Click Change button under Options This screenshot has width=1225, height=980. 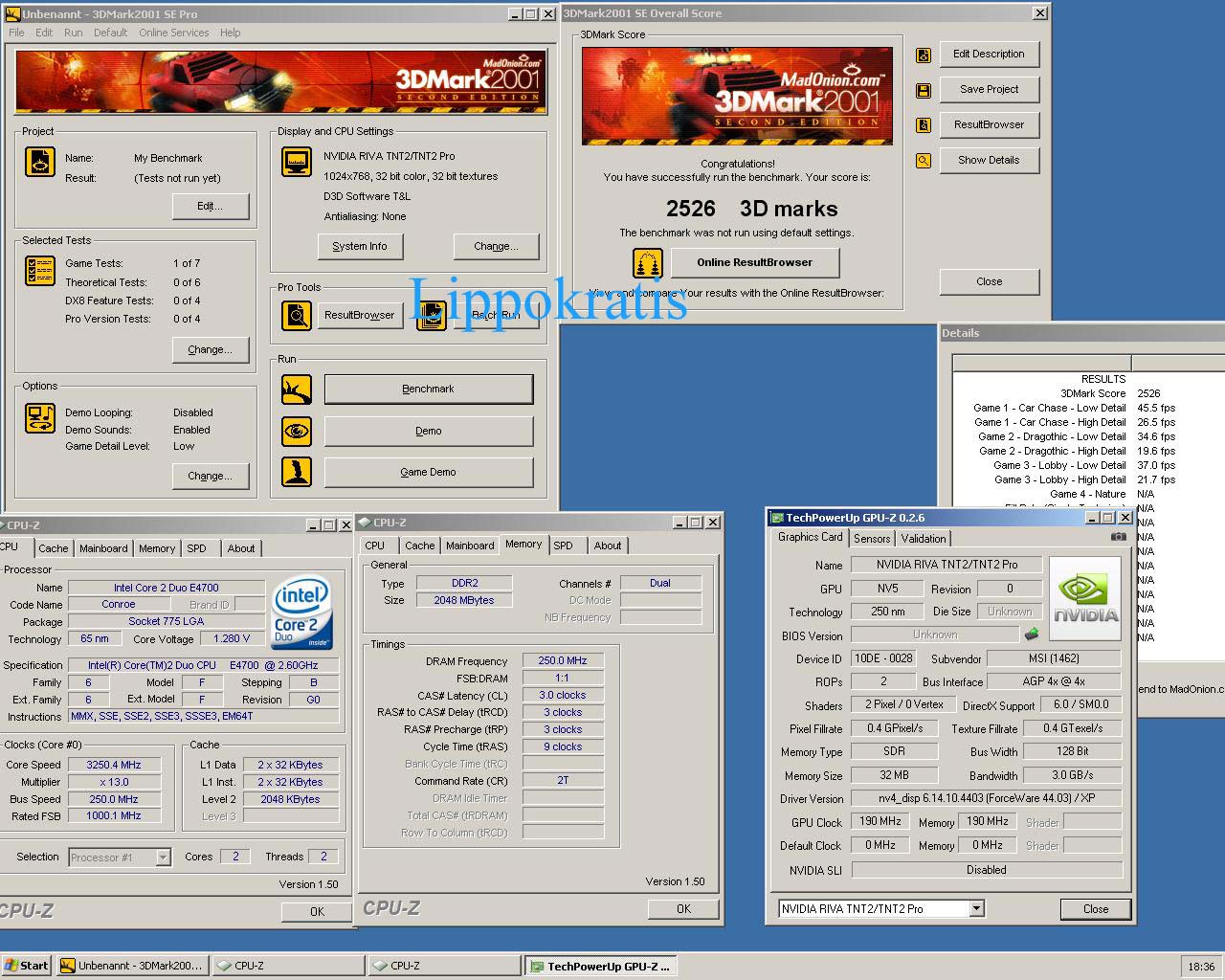pyautogui.click(x=210, y=476)
